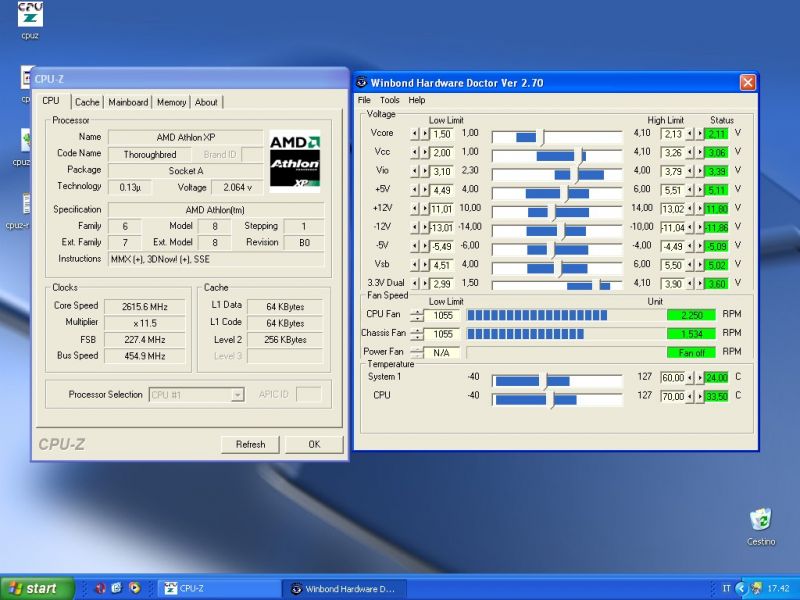This screenshot has height=600, width=800.
Task: Click the Chassis Fan low limit spinner
Action: coord(417,334)
